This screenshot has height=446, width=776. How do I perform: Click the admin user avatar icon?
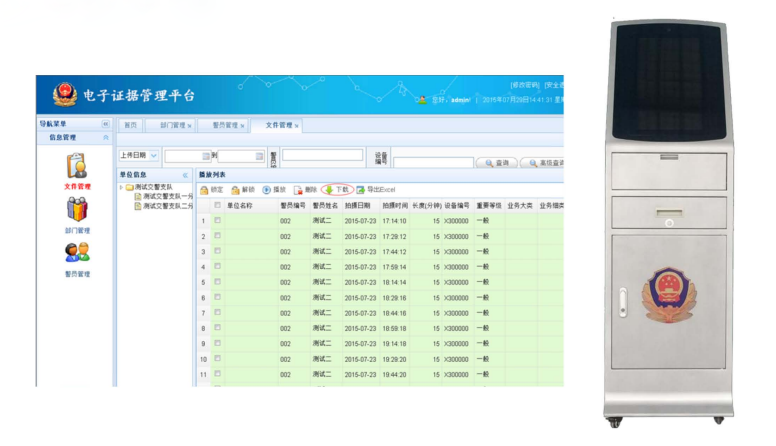click(x=422, y=100)
